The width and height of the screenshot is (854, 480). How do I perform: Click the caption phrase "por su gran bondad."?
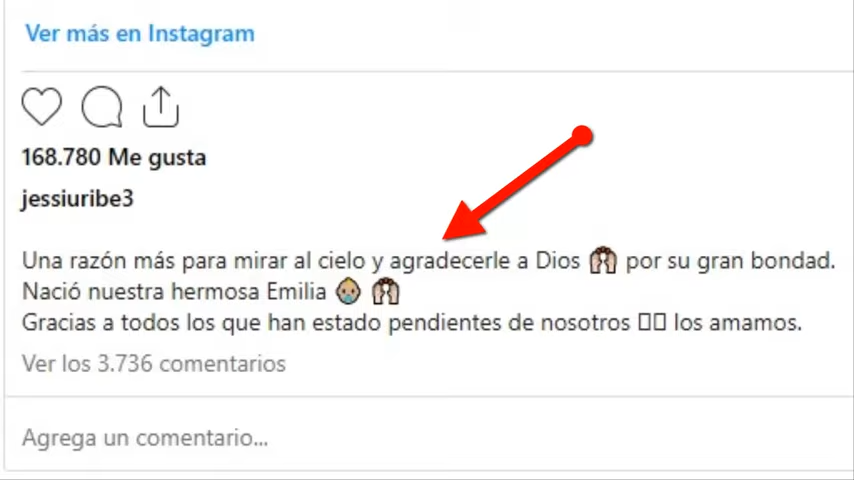(x=730, y=261)
